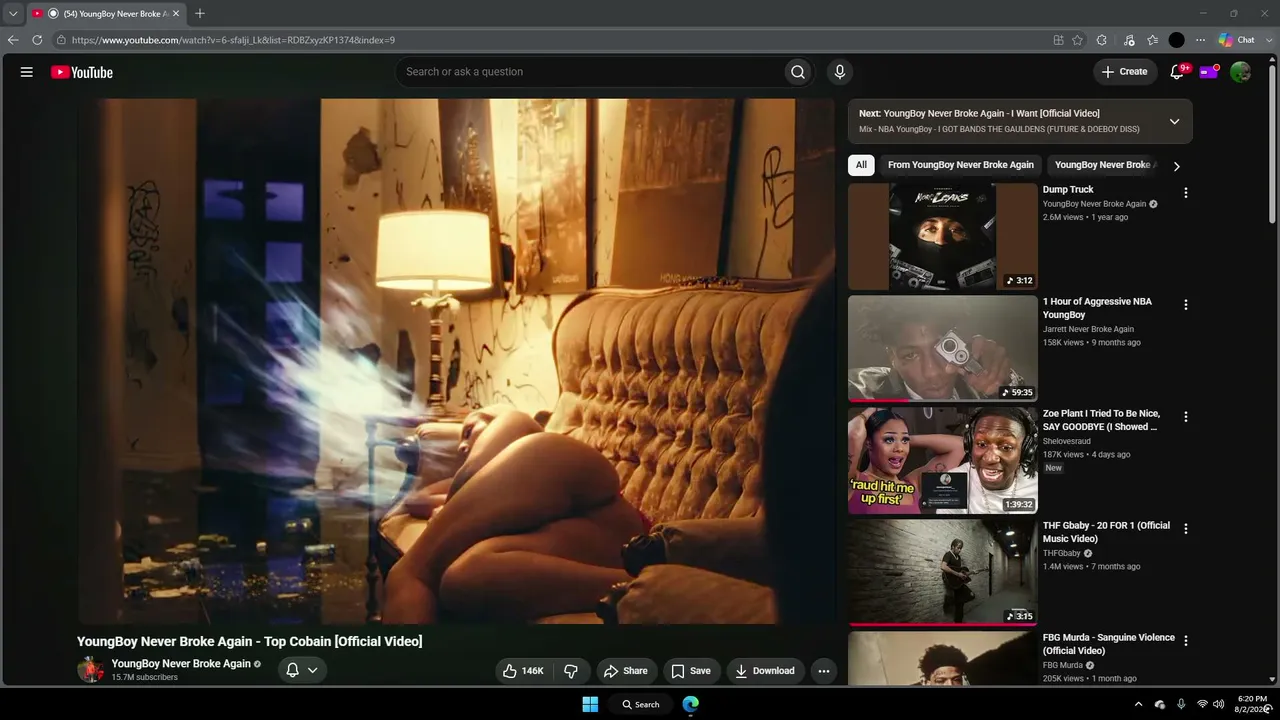This screenshot has width=1280, height=720.
Task: Start voice search with the microphone
Action: tap(839, 72)
